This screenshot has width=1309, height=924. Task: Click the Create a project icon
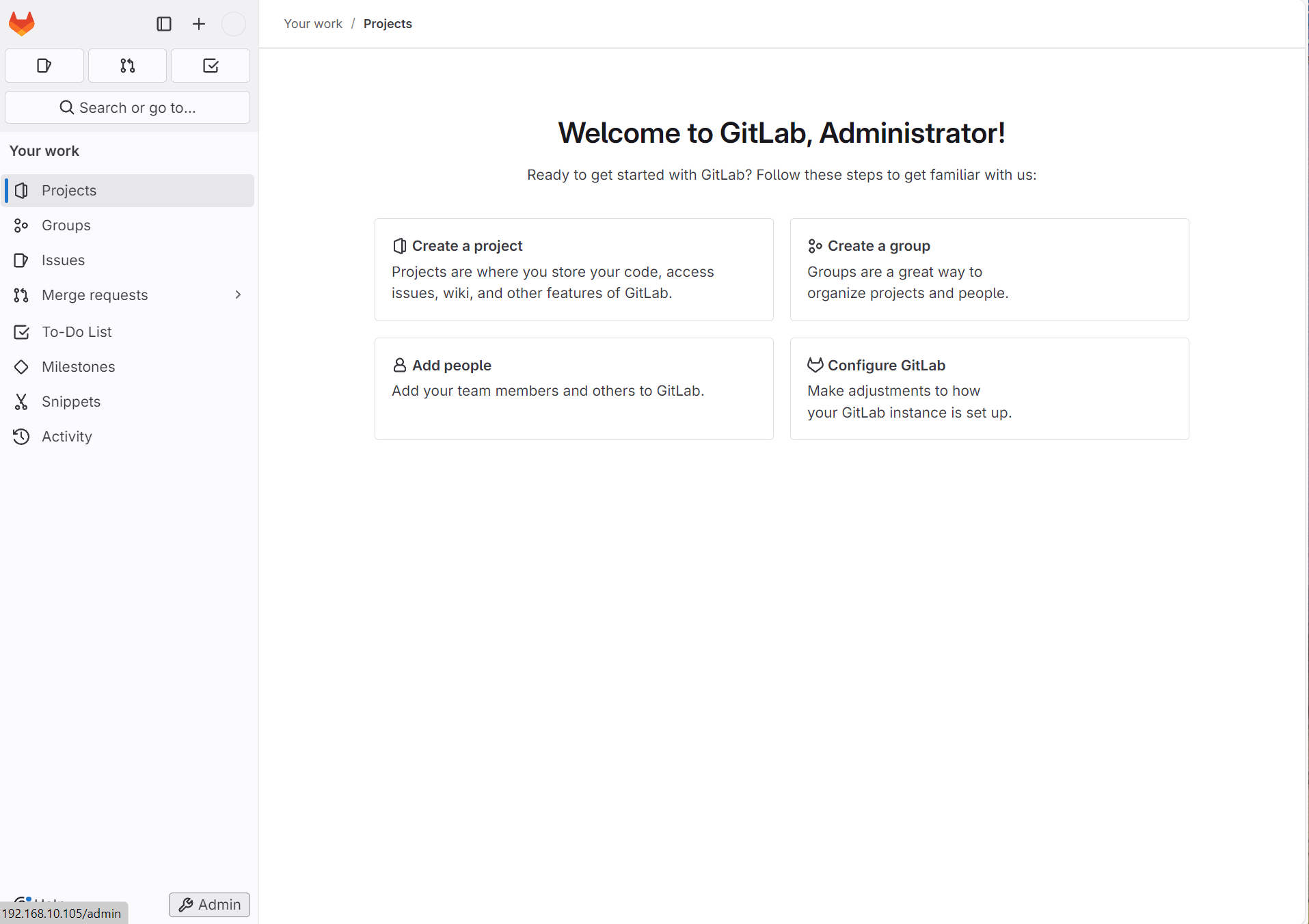coord(400,246)
